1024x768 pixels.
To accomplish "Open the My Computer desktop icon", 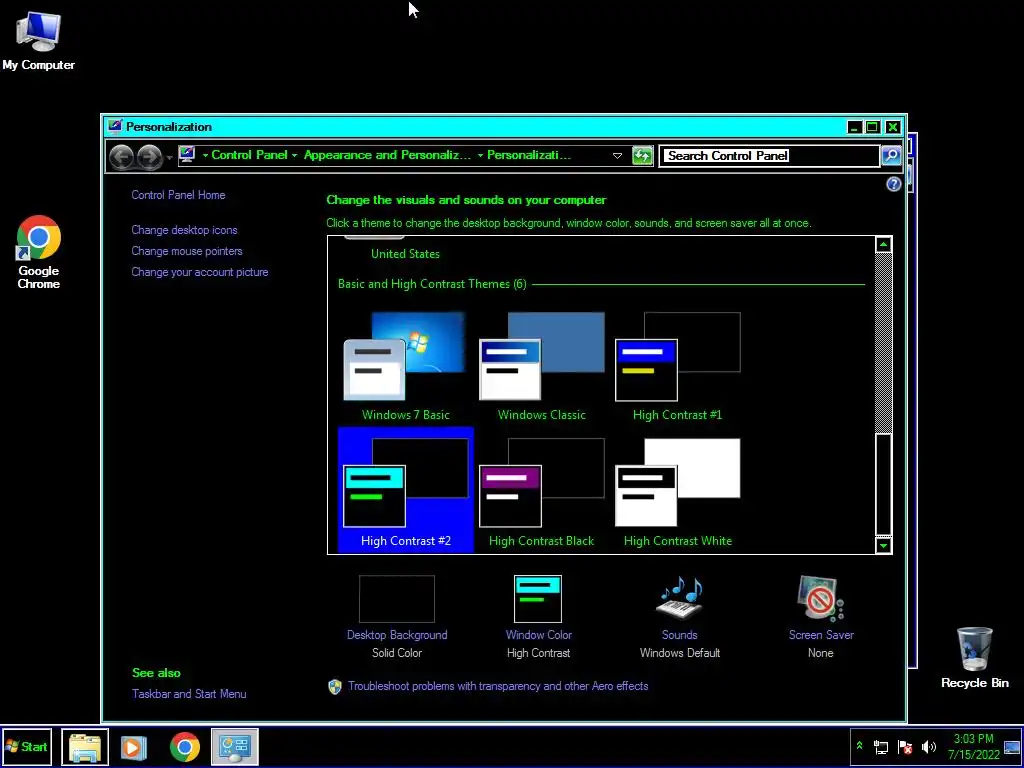I will 38,40.
